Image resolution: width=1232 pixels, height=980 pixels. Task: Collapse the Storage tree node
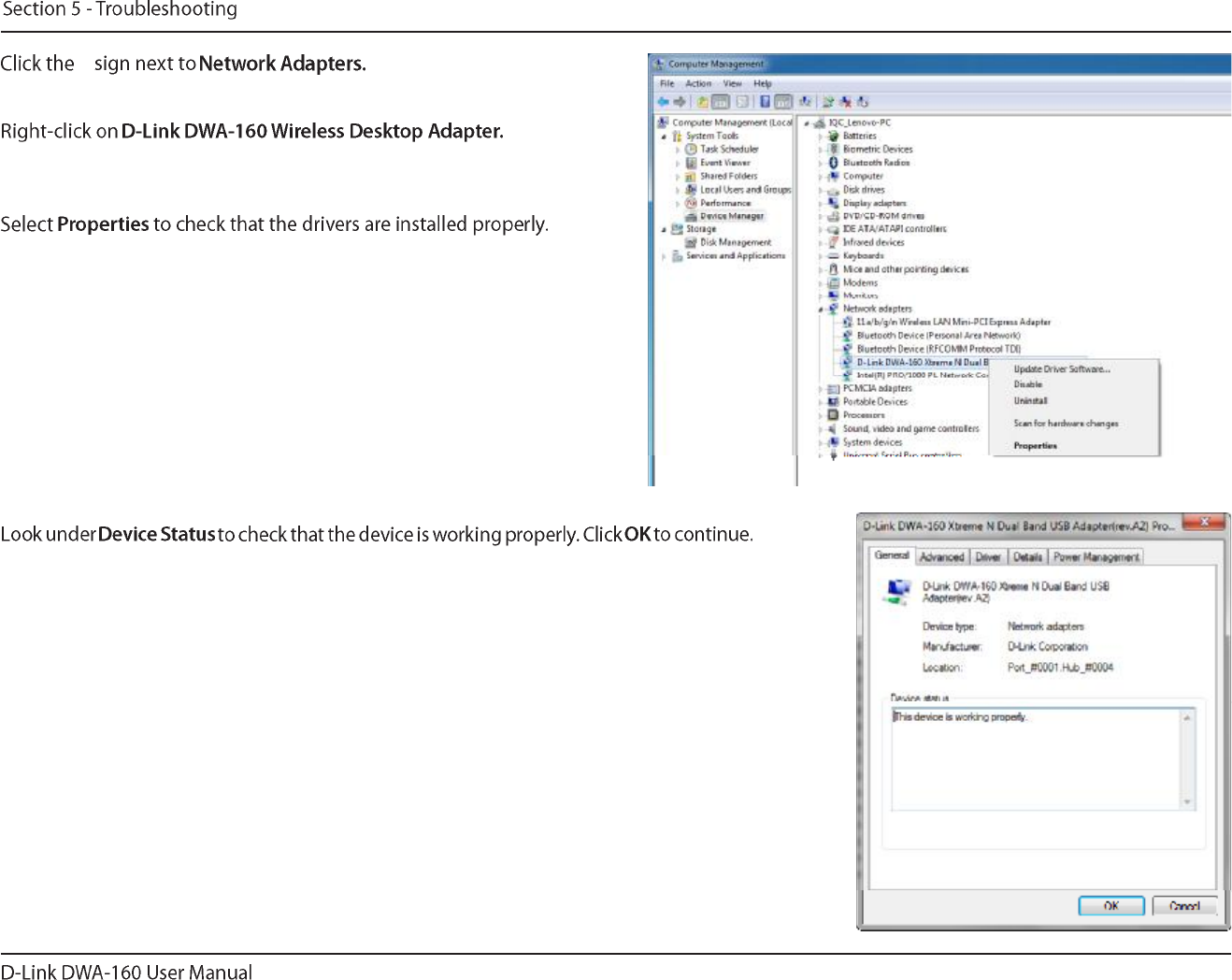coord(664,229)
